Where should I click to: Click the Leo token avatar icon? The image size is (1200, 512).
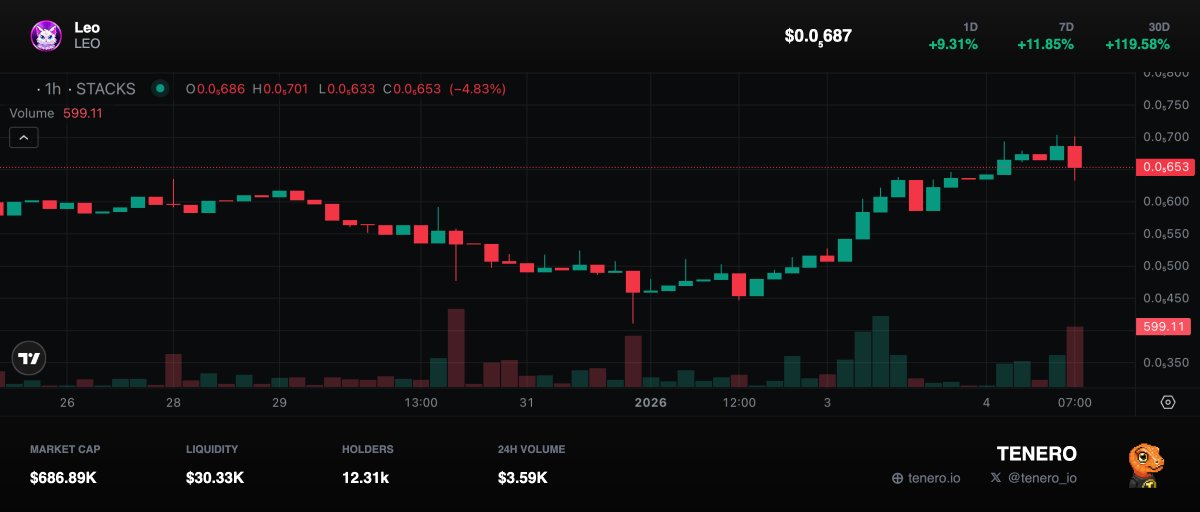pyautogui.click(x=47, y=36)
